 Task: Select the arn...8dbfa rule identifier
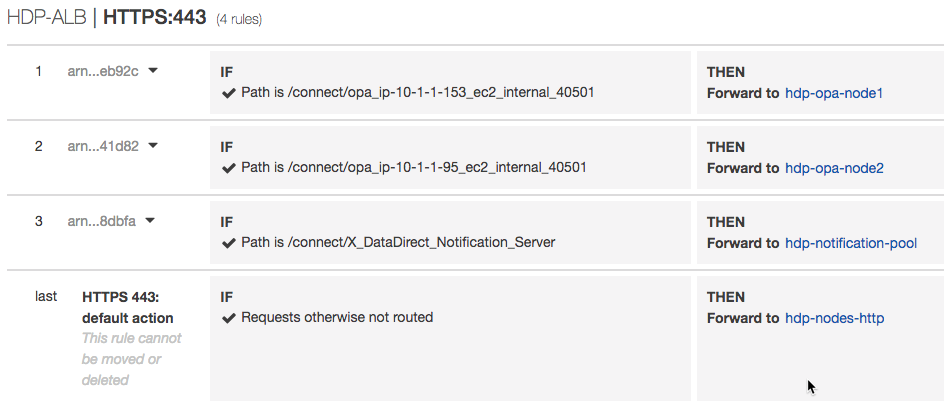click(102, 221)
